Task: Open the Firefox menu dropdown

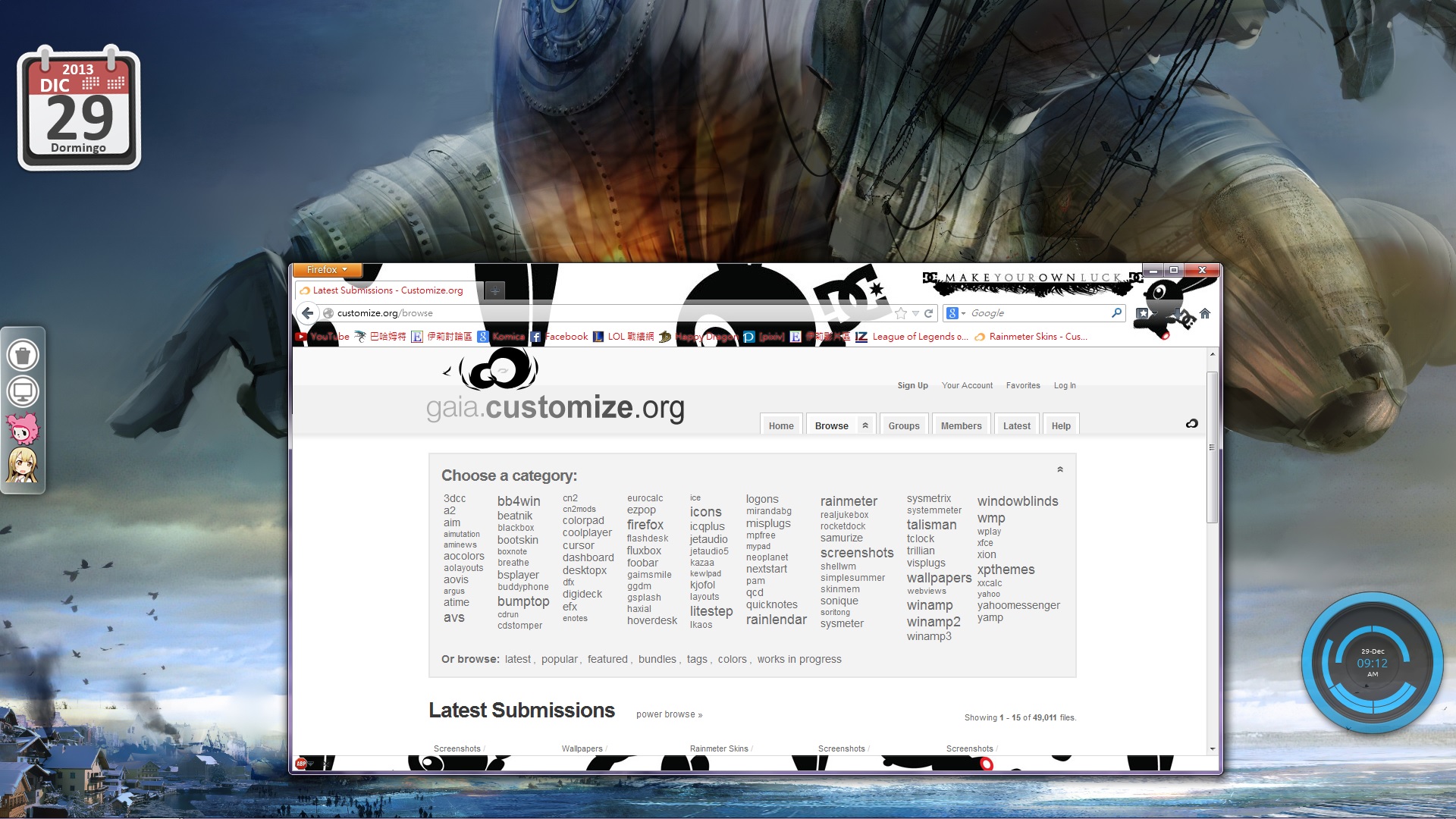Action: click(x=327, y=270)
